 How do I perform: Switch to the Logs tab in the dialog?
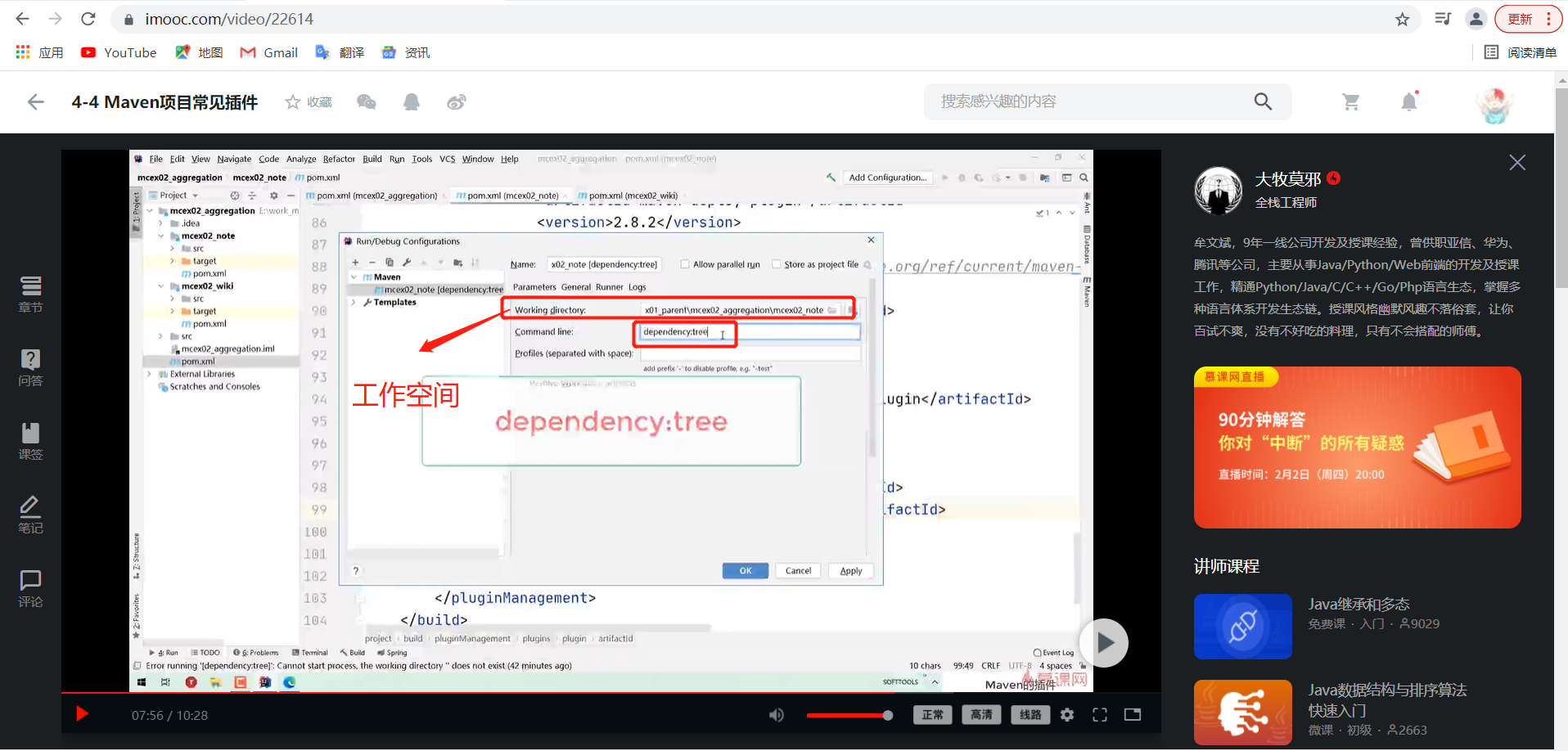[x=638, y=287]
